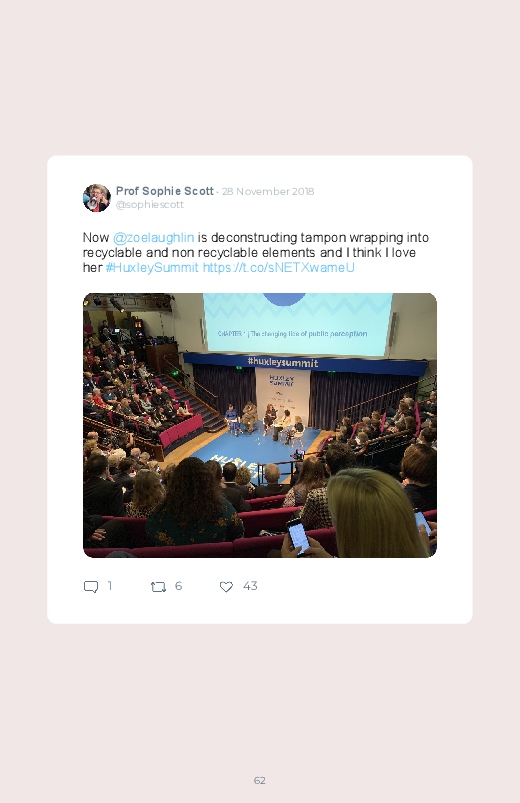
Task: Click the Prof Sophie Scott display name
Action: point(164,191)
